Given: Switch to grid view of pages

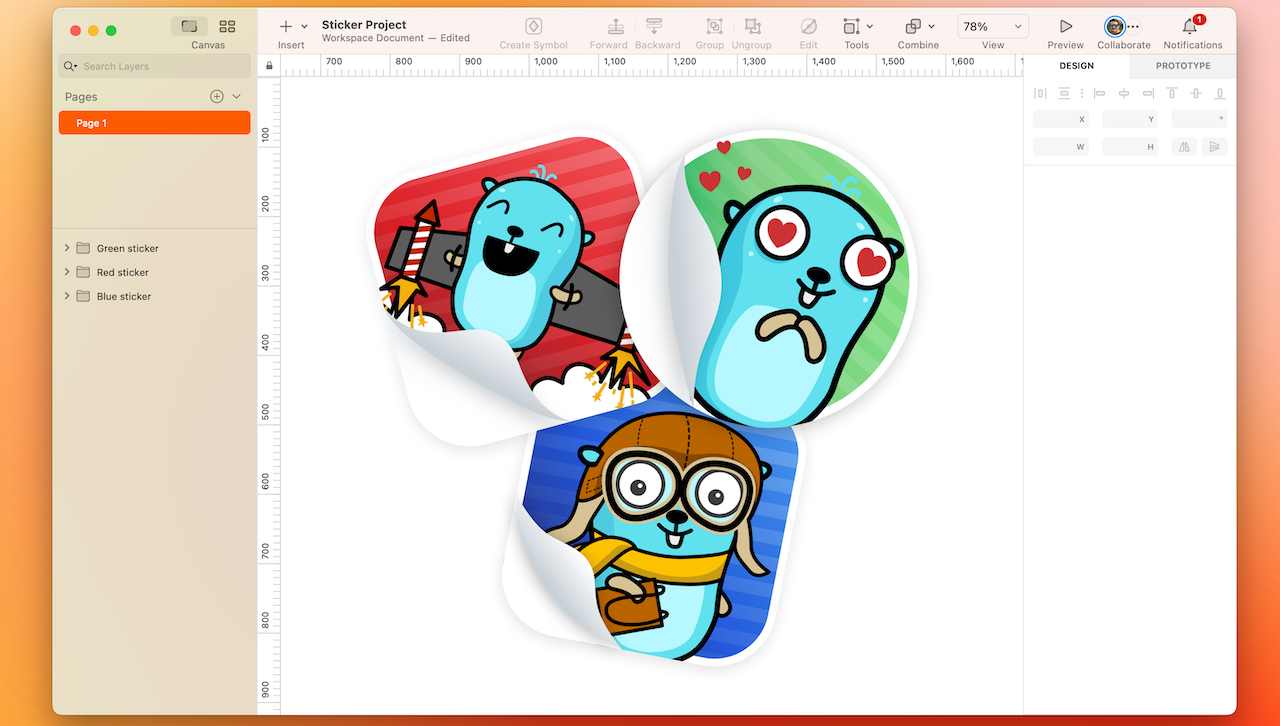Looking at the screenshot, I should (227, 26).
